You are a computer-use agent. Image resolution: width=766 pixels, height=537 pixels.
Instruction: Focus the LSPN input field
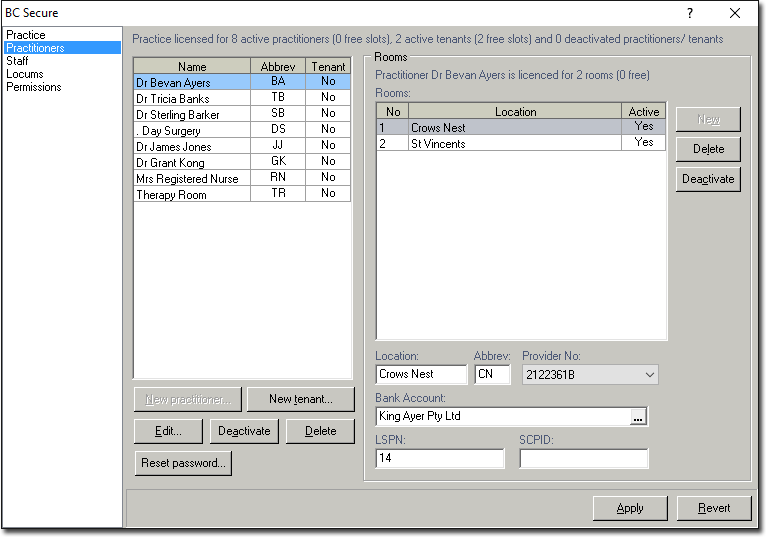(x=440, y=459)
